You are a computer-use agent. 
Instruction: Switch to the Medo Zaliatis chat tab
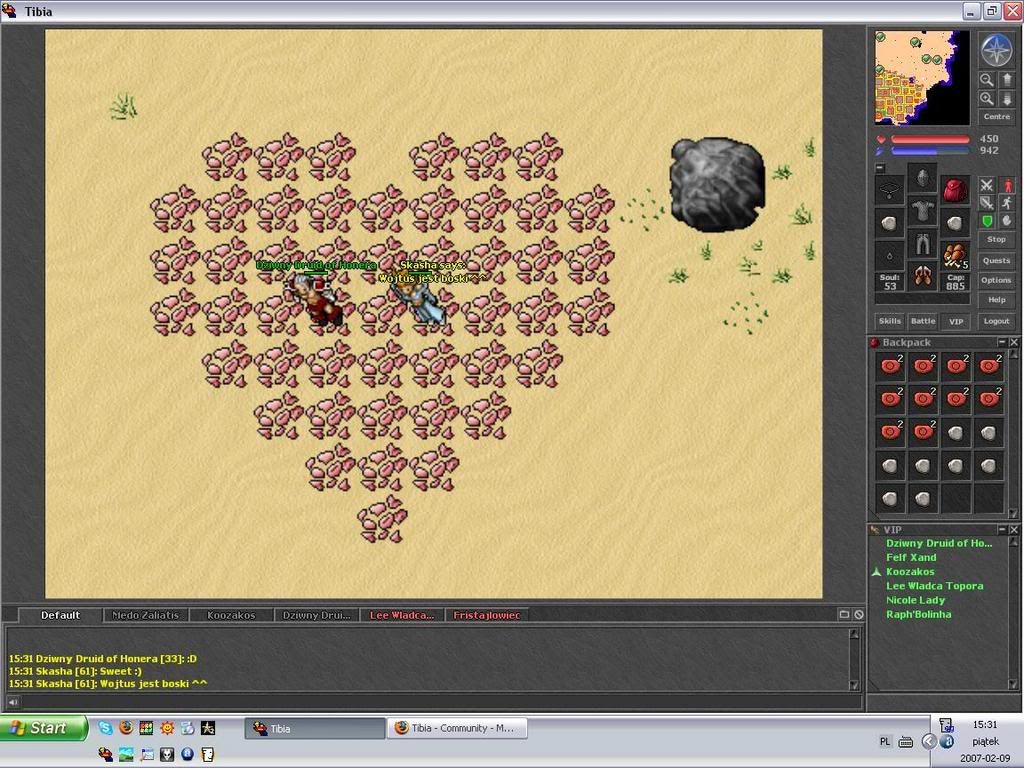click(146, 615)
